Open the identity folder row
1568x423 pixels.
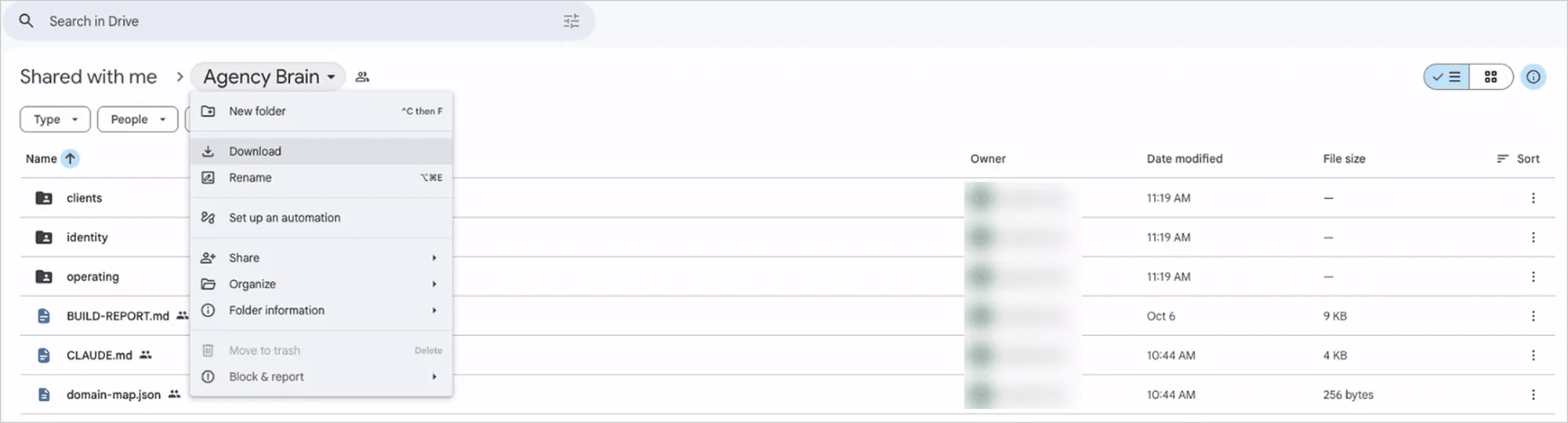[787, 237]
